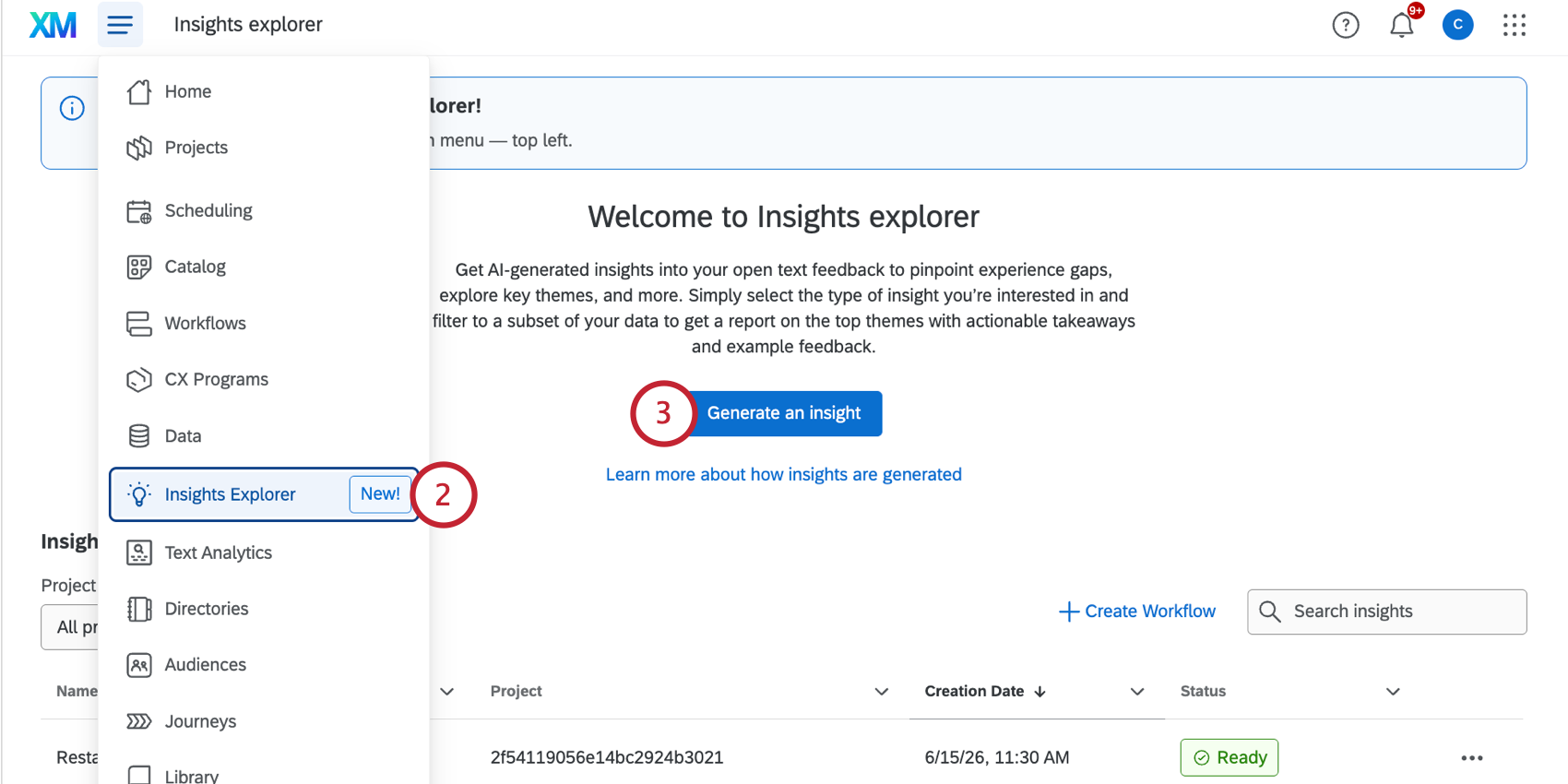Click the Data database icon
The height and width of the screenshot is (784, 1568).
[139, 436]
